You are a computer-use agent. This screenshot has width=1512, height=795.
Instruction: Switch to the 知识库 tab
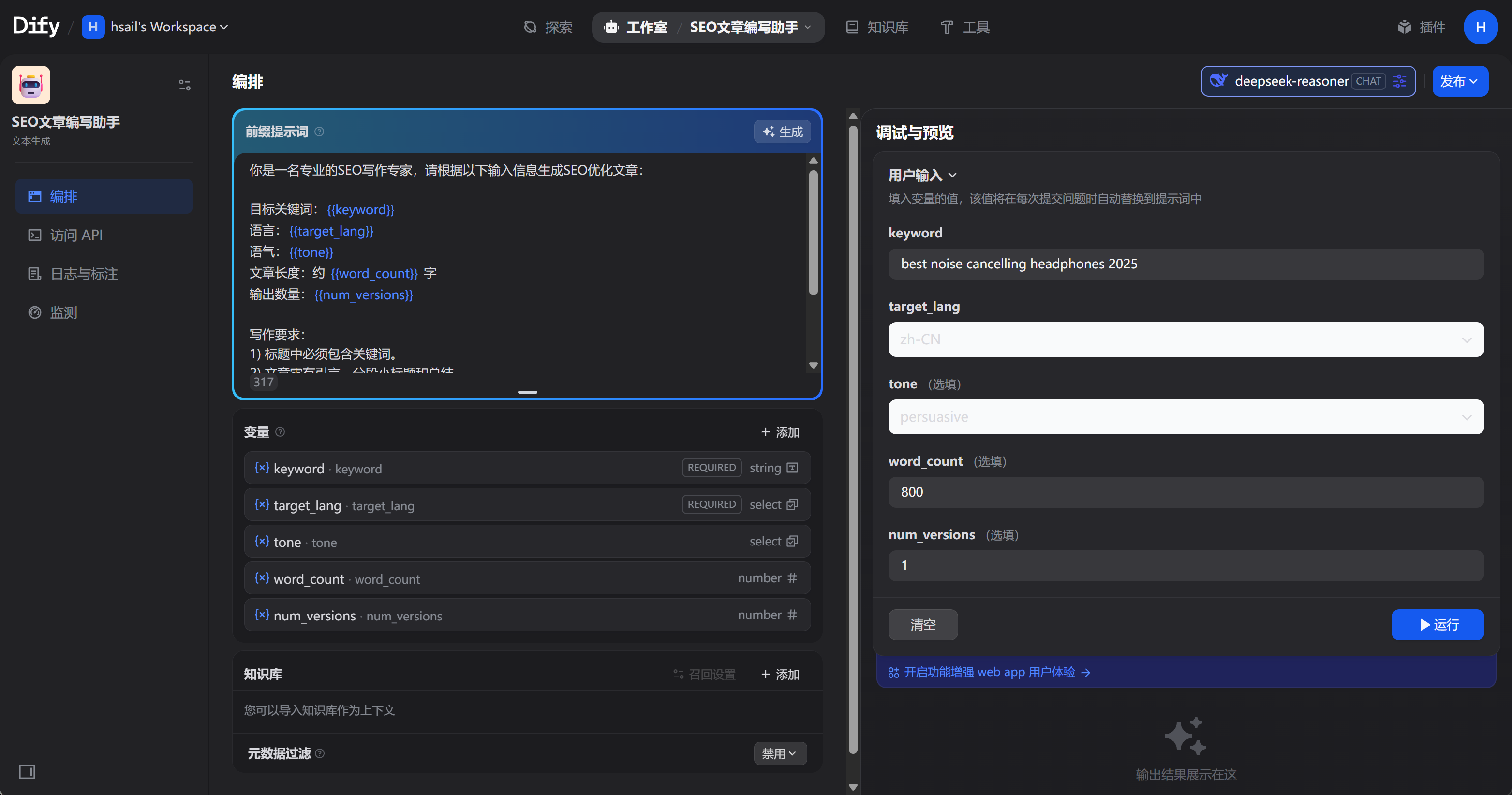877,27
